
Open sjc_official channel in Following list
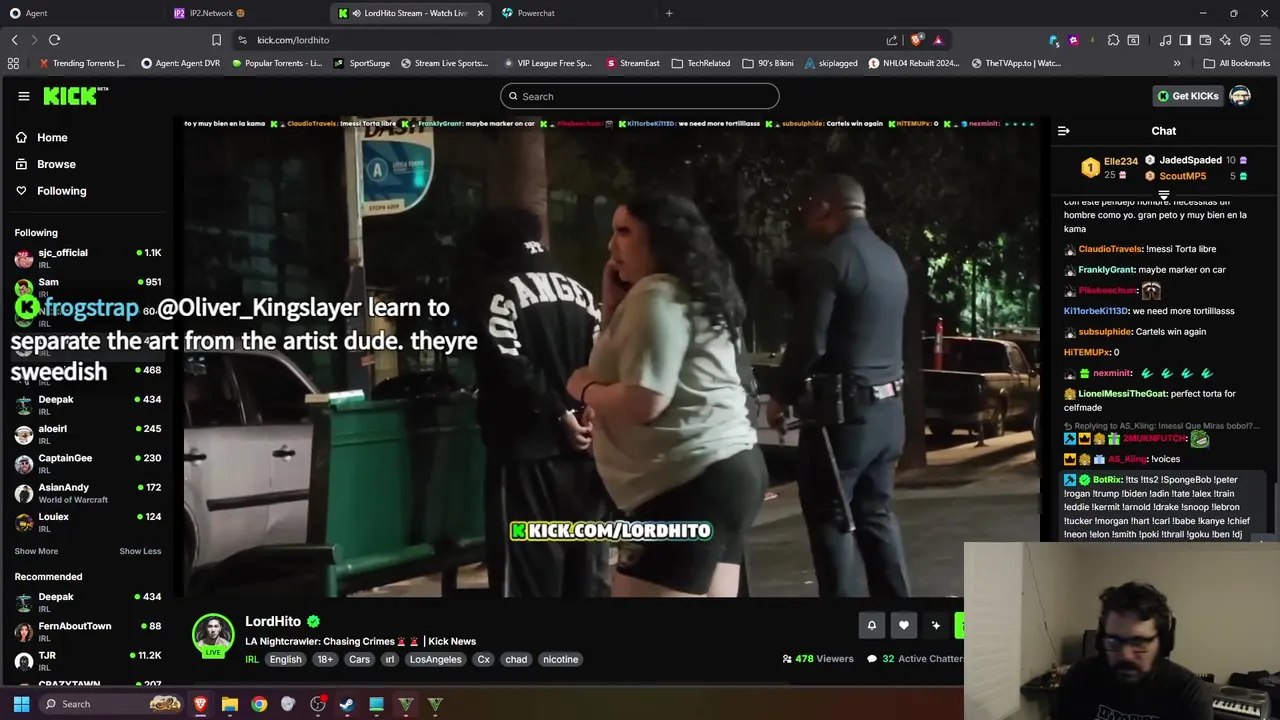(x=88, y=258)
